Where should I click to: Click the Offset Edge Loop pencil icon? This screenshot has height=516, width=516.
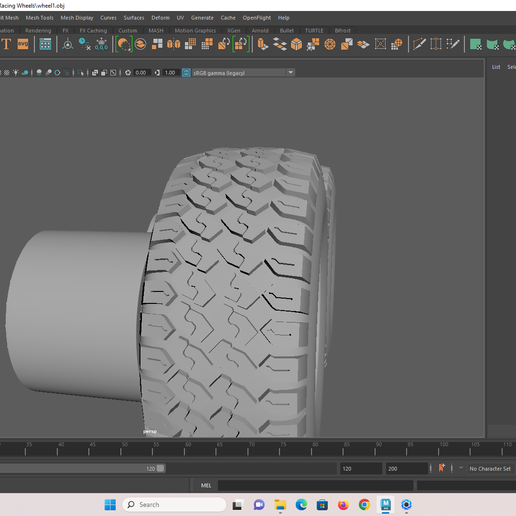coord(453,44)
